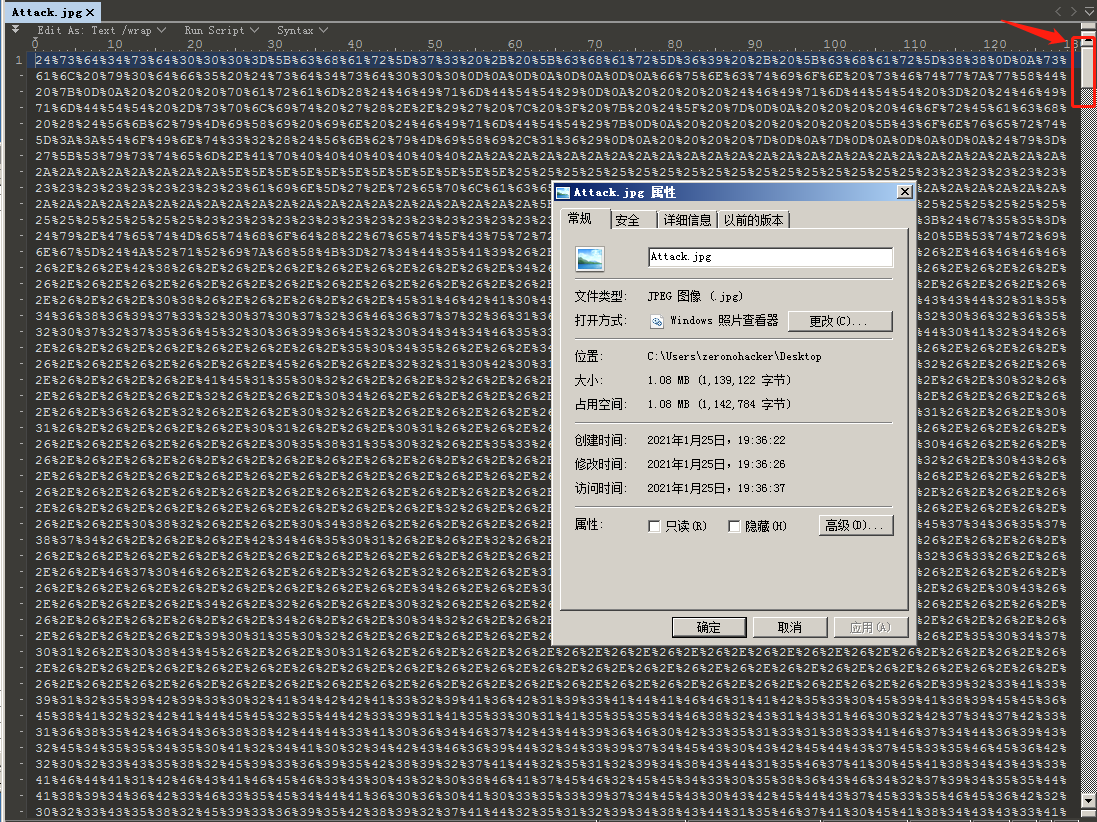Image resolution: width=1097 pixels, height=822 pixels.
Task: Click the 创建时间 value 19:36:22
Action: pyautogui.click(x=716, y=440)
